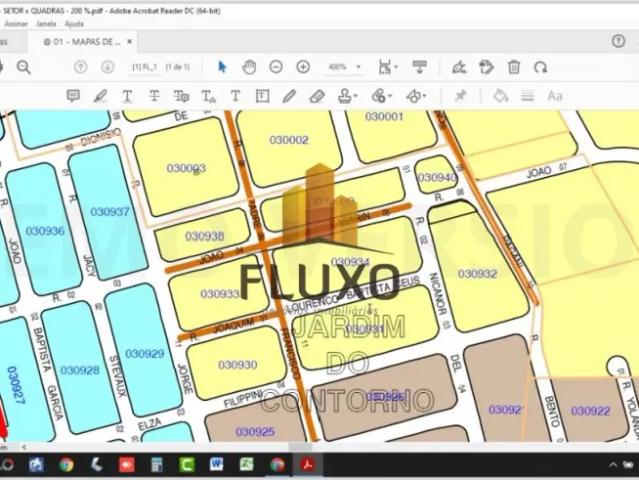Choose the pencil freehand drawing tool
This screenshot has height=480, width=639.
(x=289, y=96)
